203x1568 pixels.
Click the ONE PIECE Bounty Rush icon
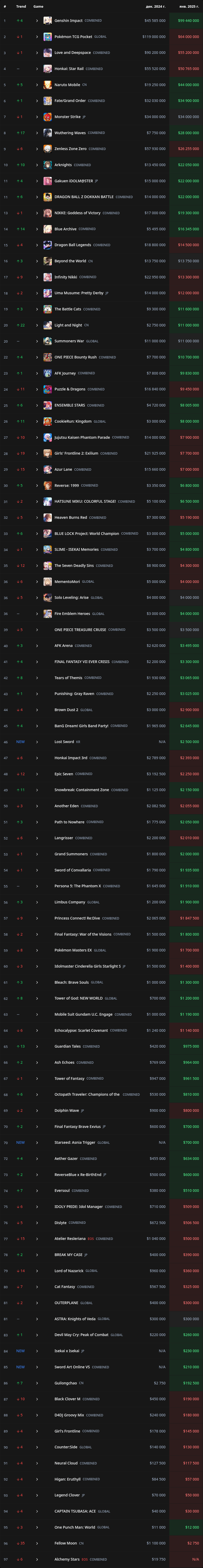(48, 357)
